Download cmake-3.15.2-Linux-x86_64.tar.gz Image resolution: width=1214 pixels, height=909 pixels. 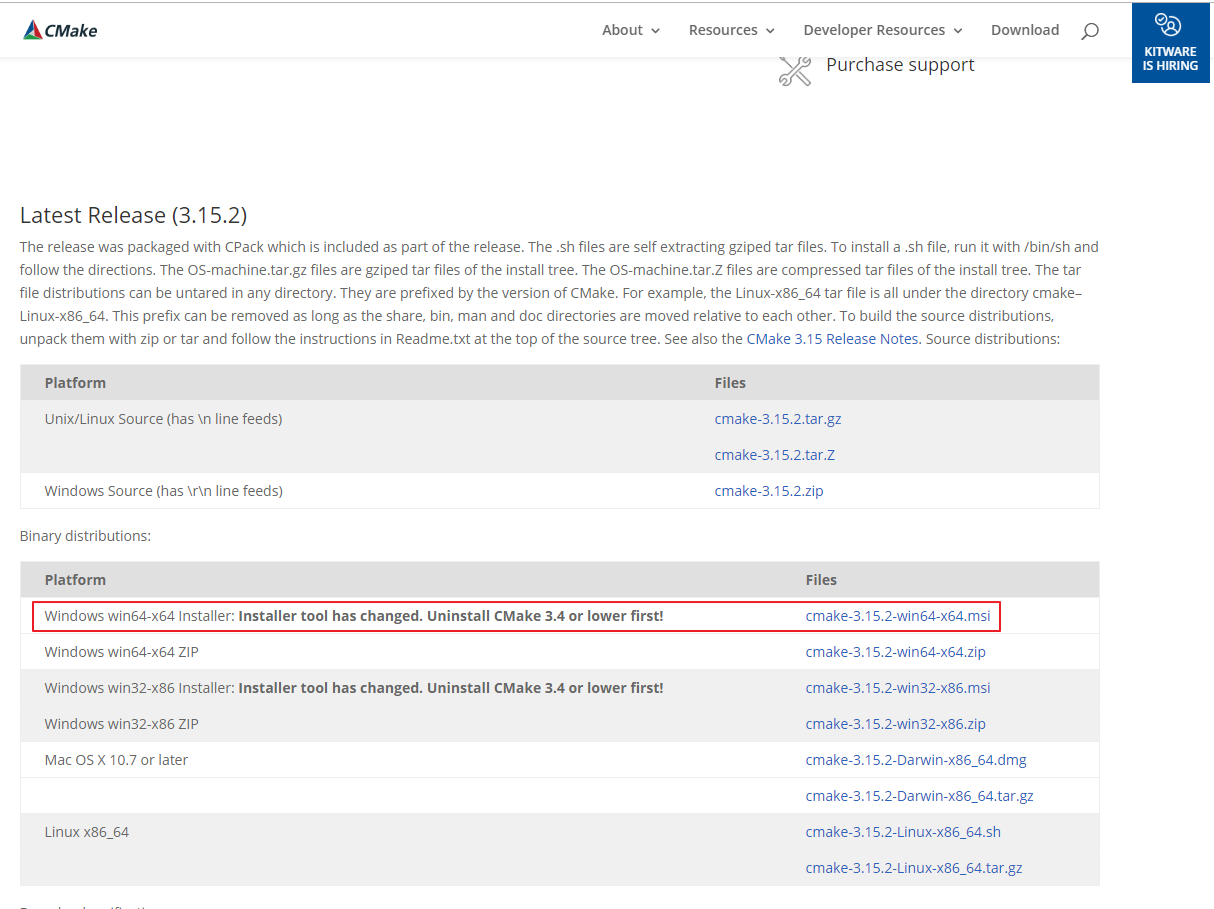[914, 868]
